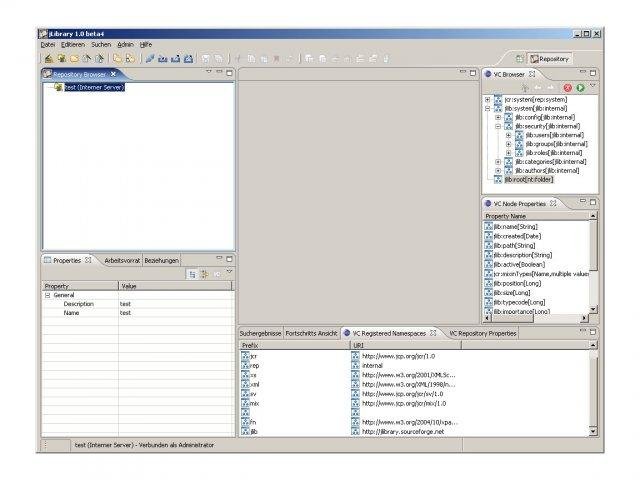Expand the jlib:categories[jlib:internal] node
This screenshot has width=640, height=480.
(x=498, y=162)
